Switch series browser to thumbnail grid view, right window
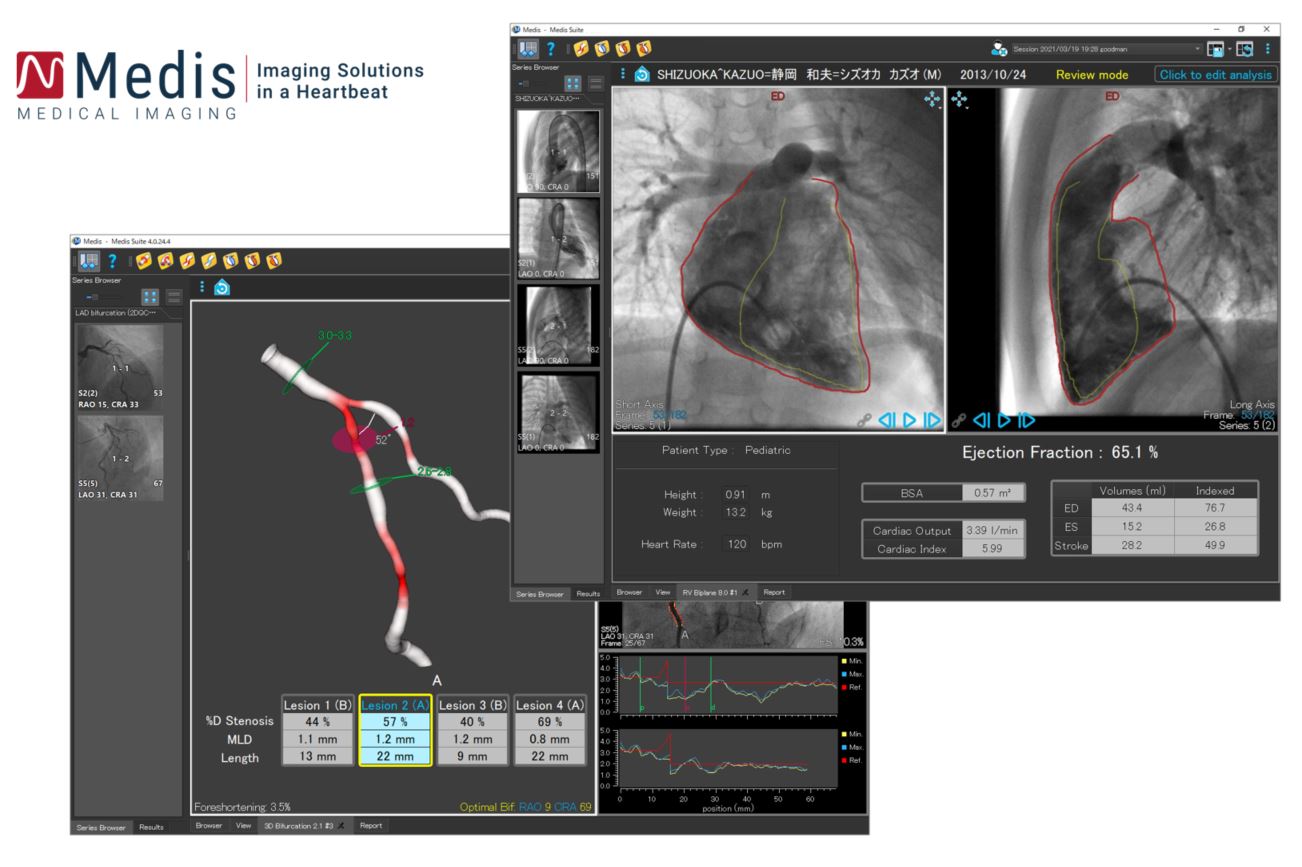 pyautogui.click(x=575, y=85)
